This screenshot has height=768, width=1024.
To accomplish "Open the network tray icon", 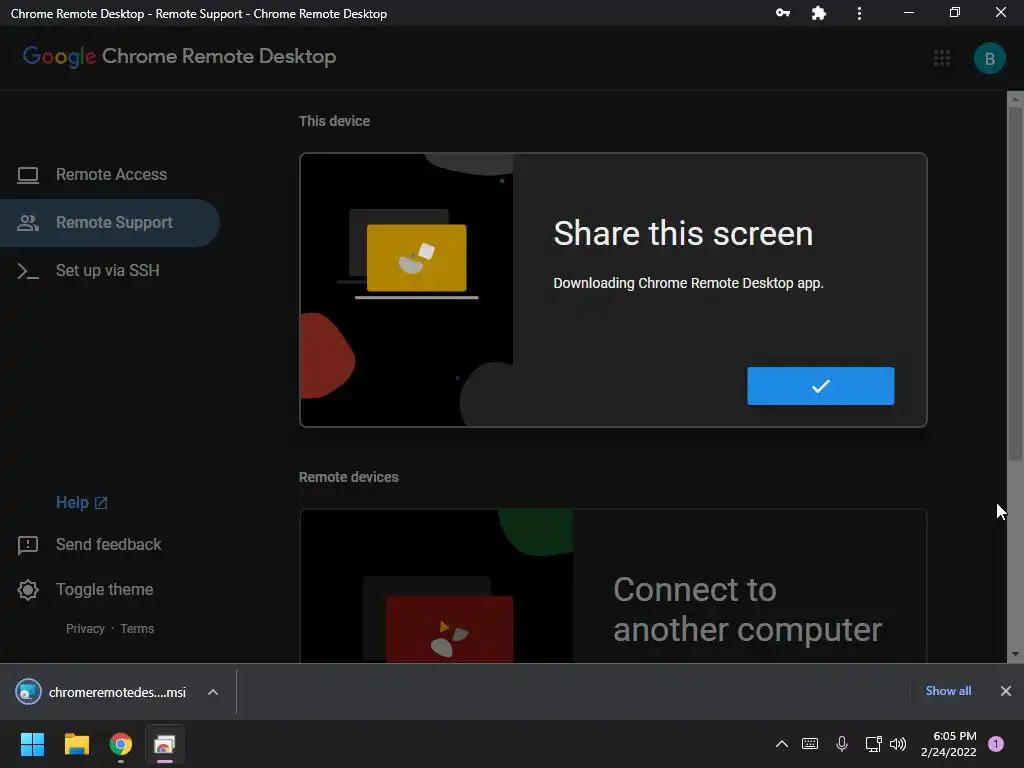I will 873,744.
